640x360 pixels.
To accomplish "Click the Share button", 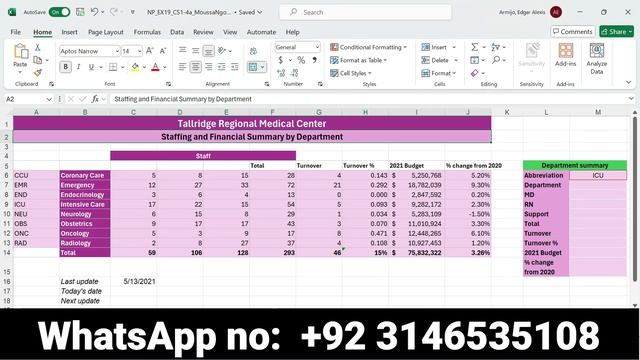I will point(616,31).
